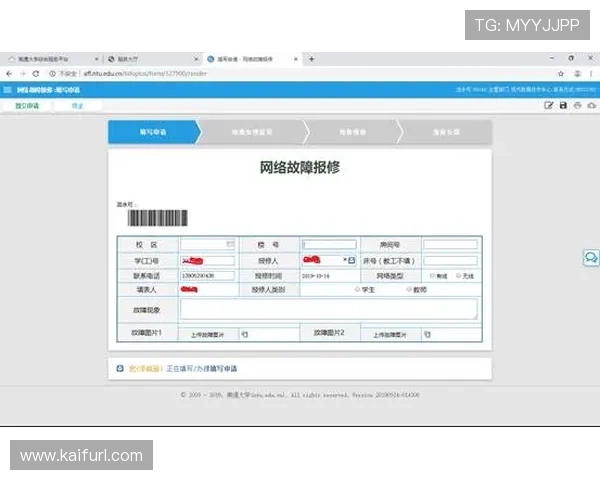Image resolution: width=600 pixels, height=480 pixels.
Task: Click the clip icon next to 故障图片2 upload
Action: tap(427, 335)
